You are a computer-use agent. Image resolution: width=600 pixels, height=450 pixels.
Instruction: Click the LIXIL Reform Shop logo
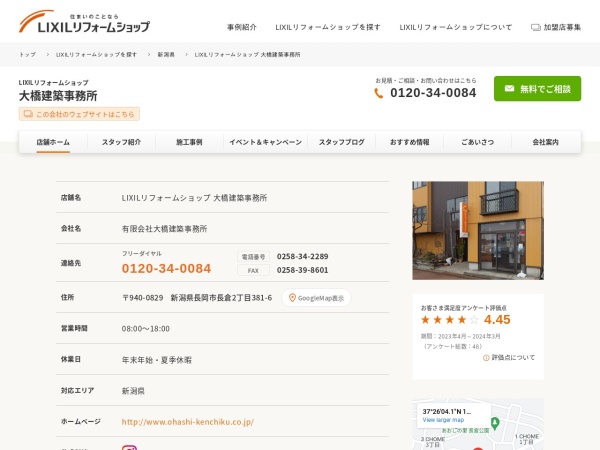84,22
